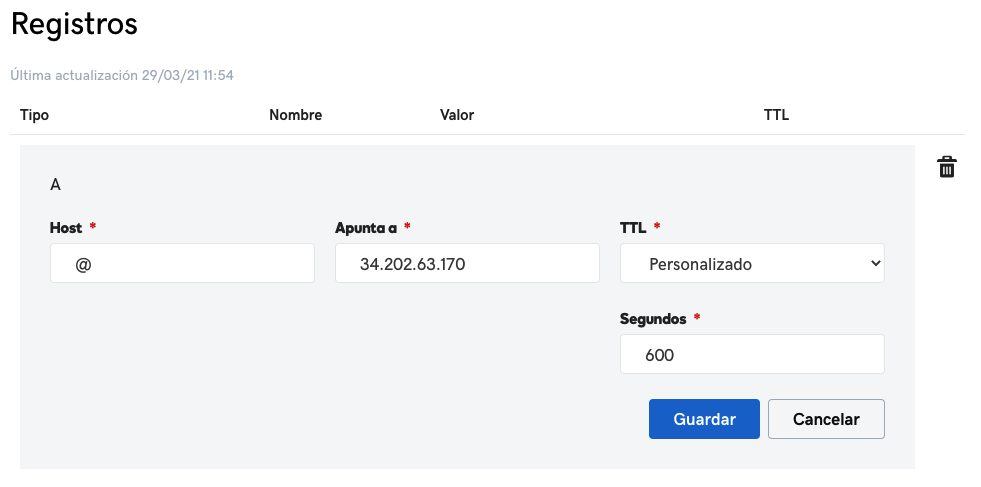Click the Última actualización timestamp text
The width and height of the screenshot is (981, 487).
122,75
